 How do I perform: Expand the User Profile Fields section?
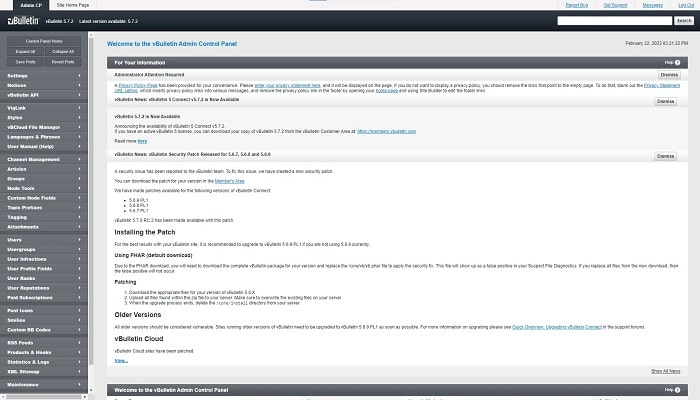tap(44, 269)
